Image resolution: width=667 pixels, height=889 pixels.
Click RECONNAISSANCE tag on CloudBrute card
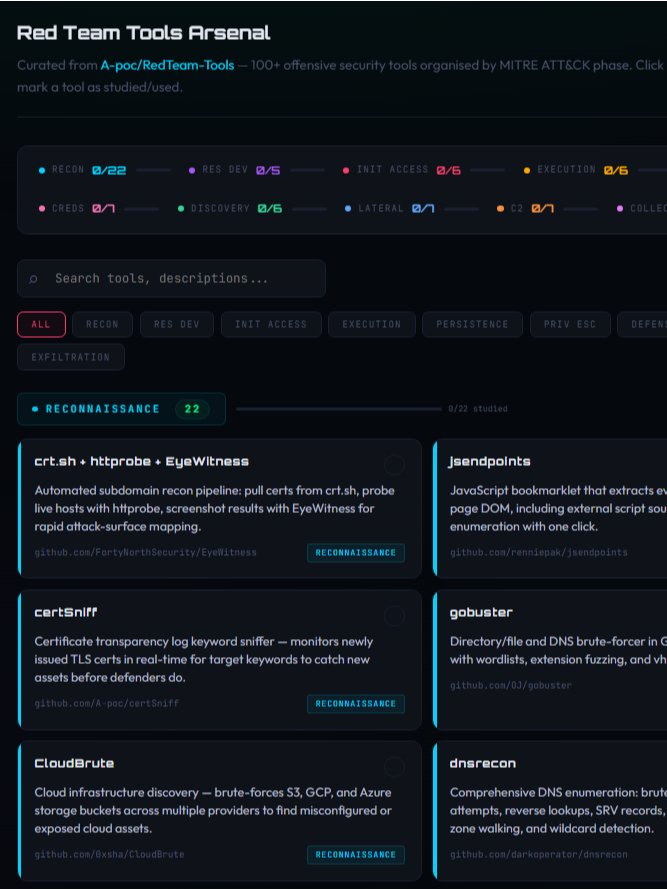(356, 854)
